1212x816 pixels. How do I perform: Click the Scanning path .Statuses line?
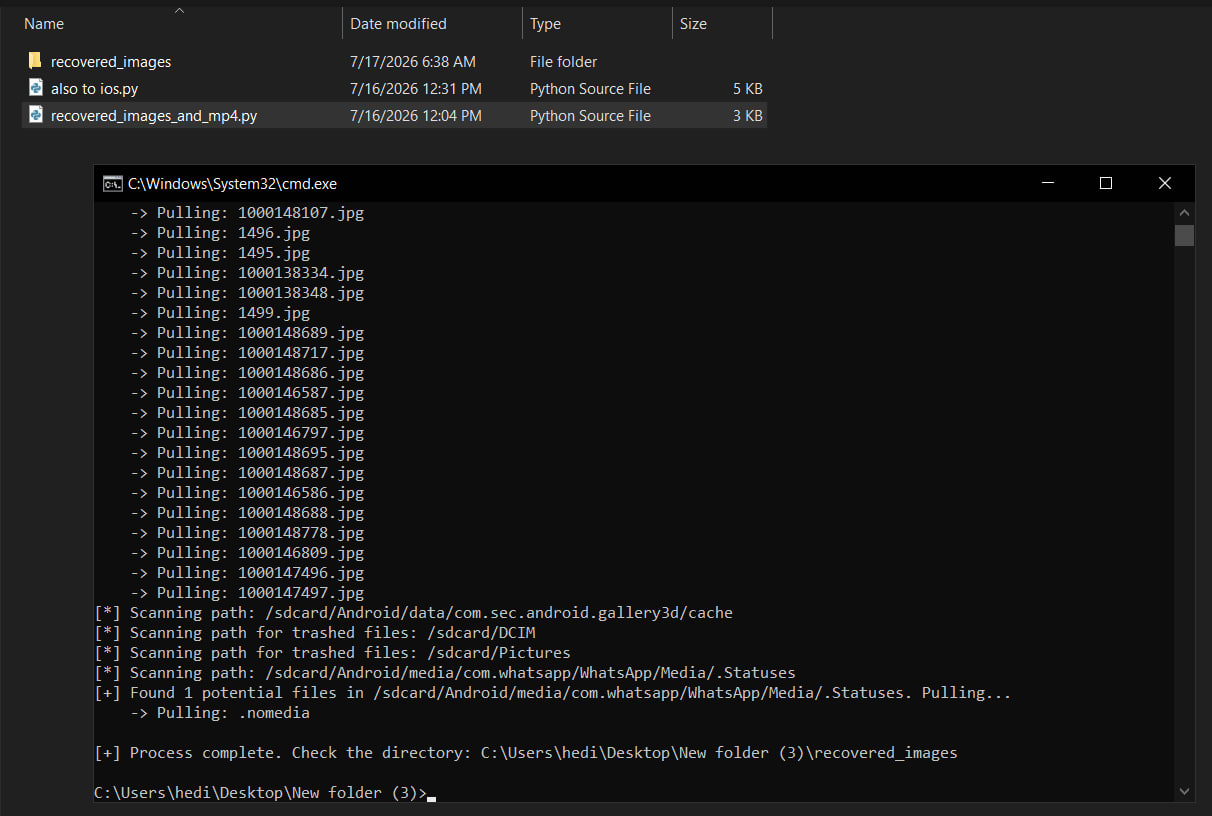(445, 673)
